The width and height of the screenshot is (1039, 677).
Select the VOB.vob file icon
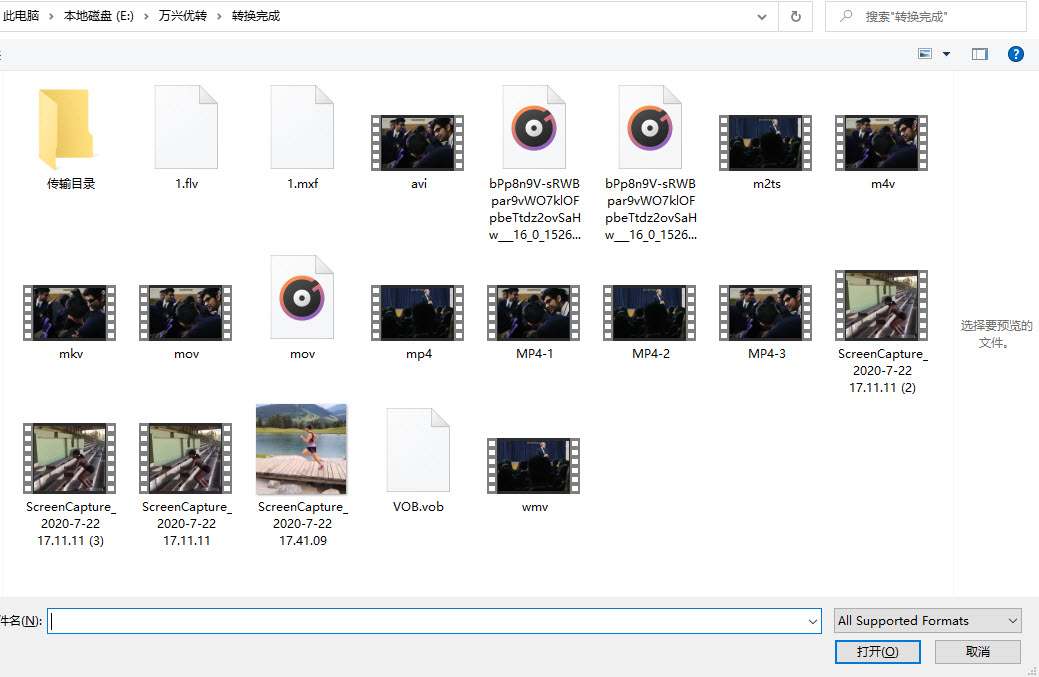coord(418,450)
